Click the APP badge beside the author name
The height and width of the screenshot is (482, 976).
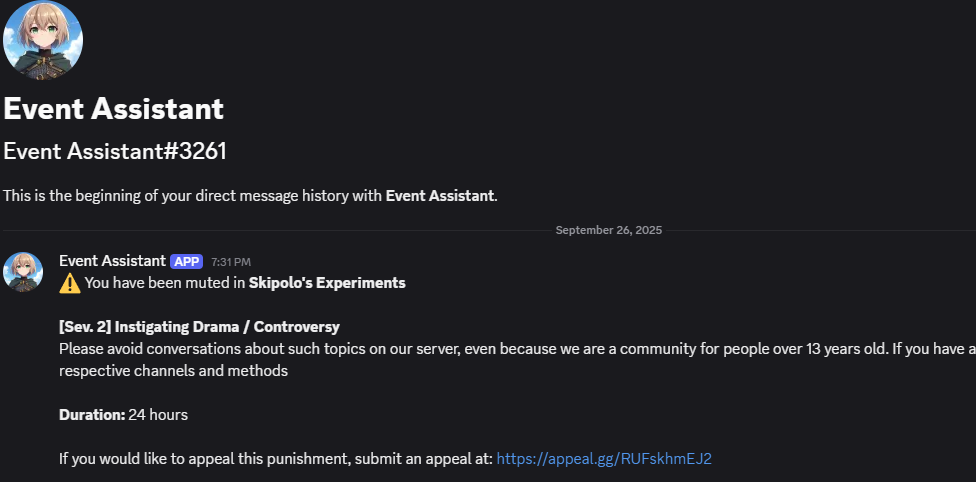click(x=186, y=262)
